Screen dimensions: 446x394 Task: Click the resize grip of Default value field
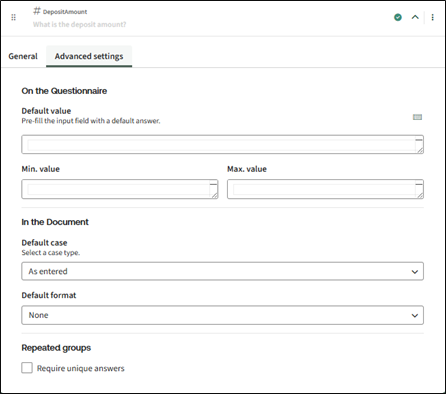420,150
